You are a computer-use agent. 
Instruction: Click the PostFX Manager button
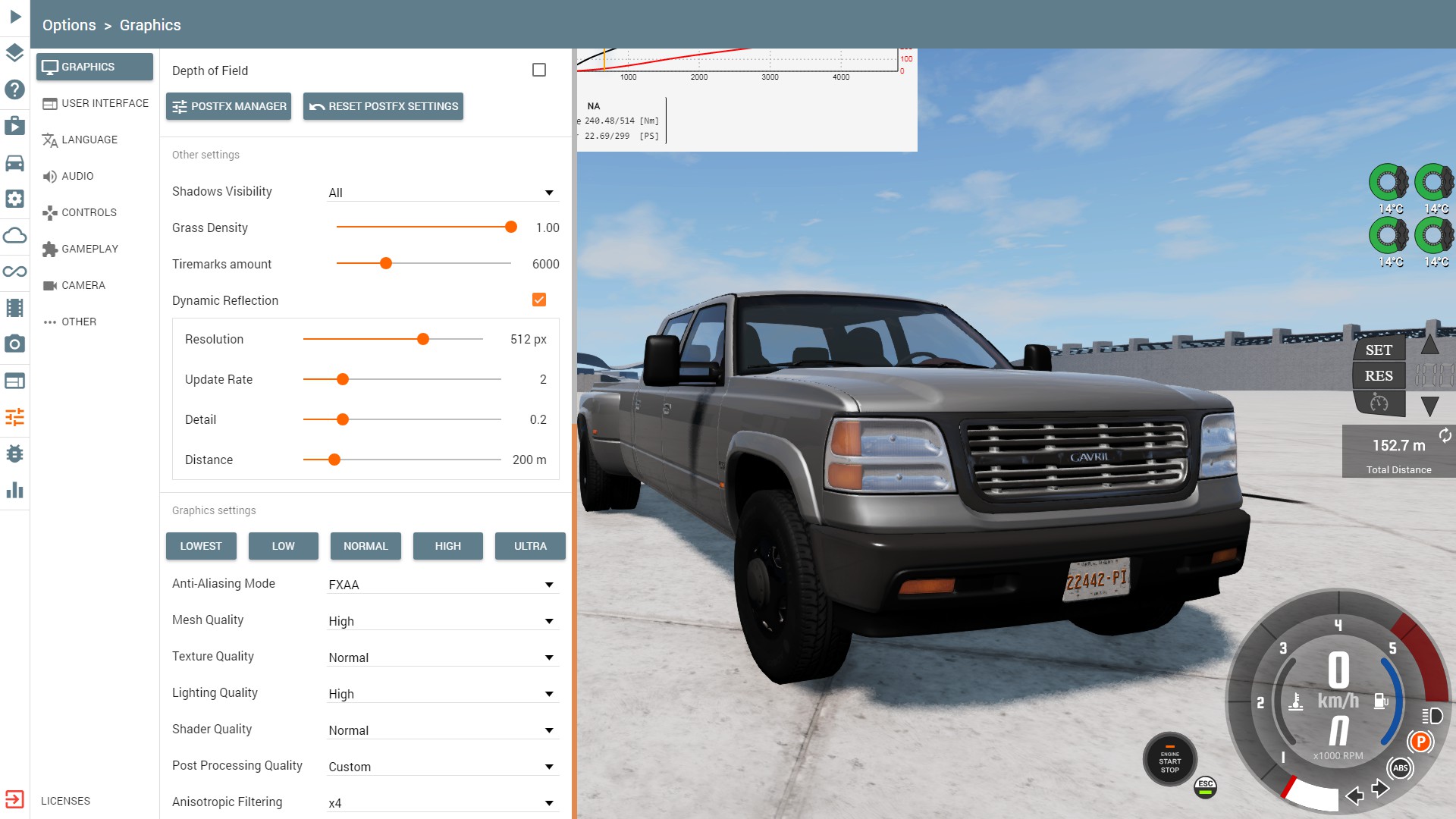230,106
